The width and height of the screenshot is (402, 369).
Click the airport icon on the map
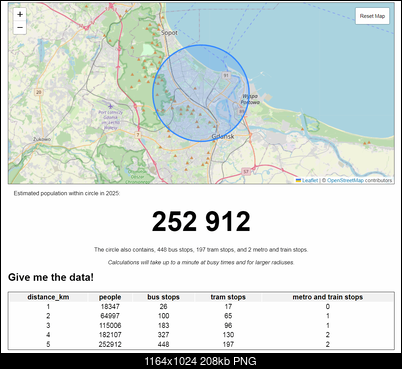pos(110,107)
